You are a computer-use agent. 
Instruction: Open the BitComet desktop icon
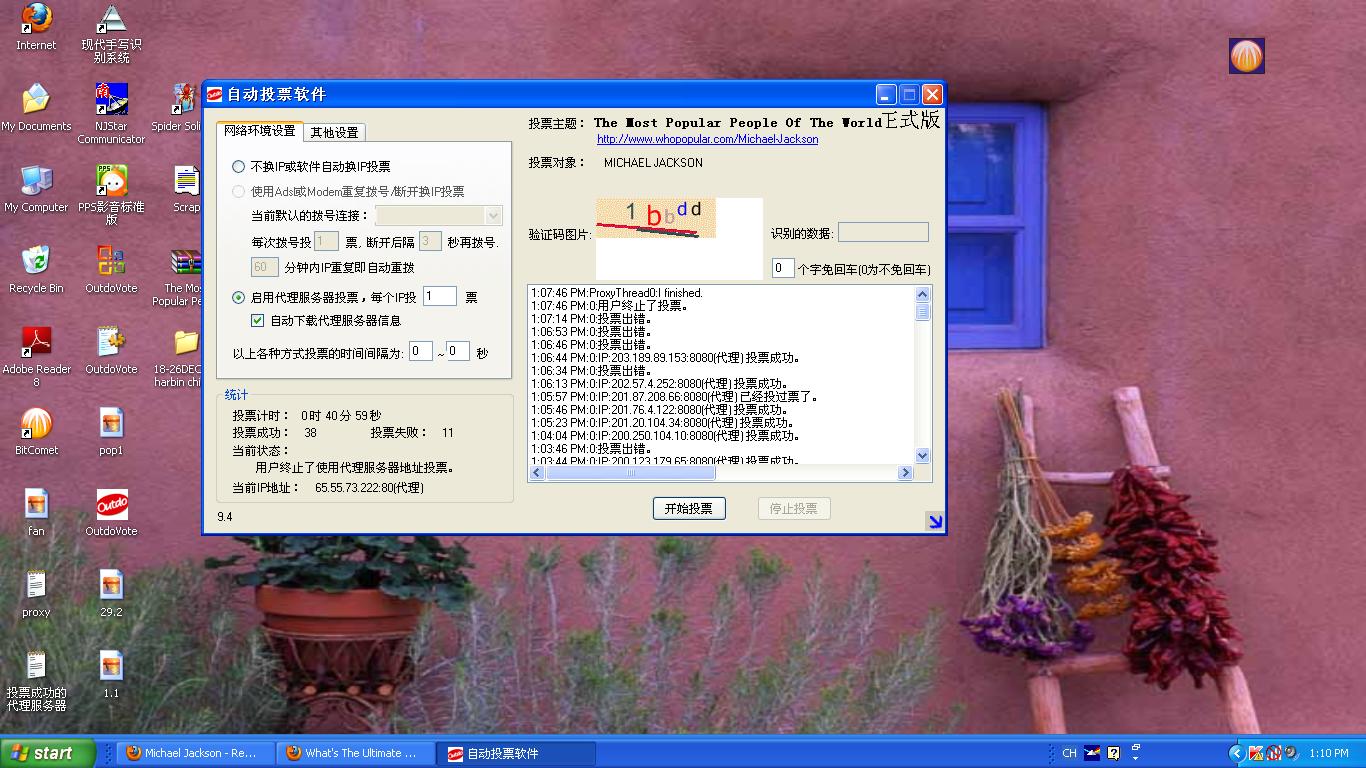point(37,425)
